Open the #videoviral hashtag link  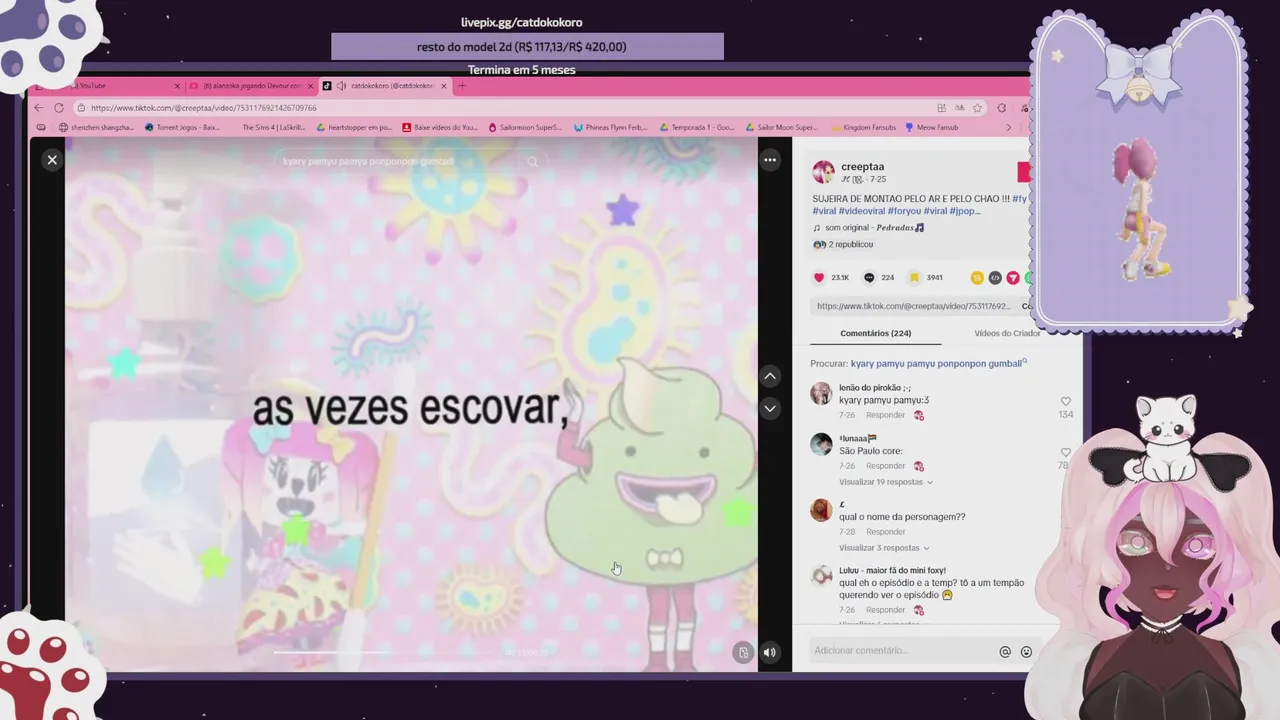[862, 211]
